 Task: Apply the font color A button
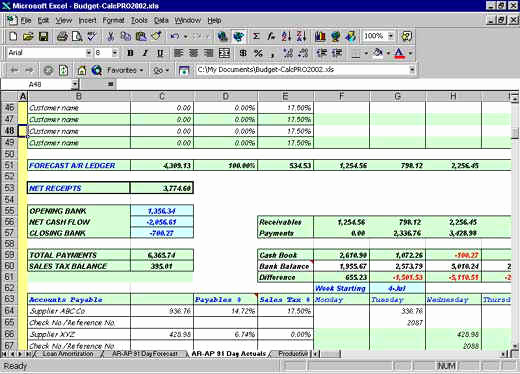point(400,53)
